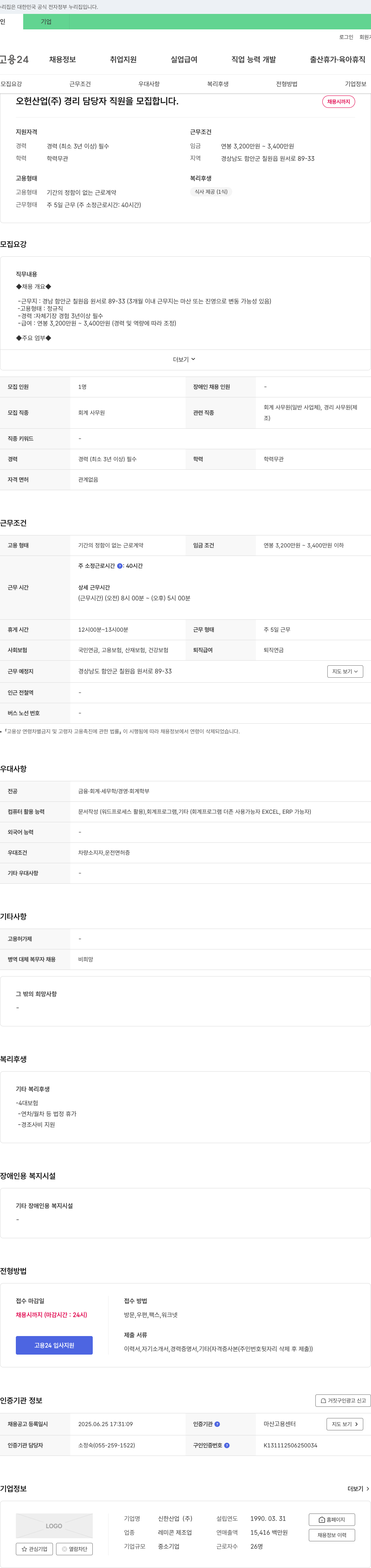Click the 로그인 link
371x1568 pixels.
(346, 37)
